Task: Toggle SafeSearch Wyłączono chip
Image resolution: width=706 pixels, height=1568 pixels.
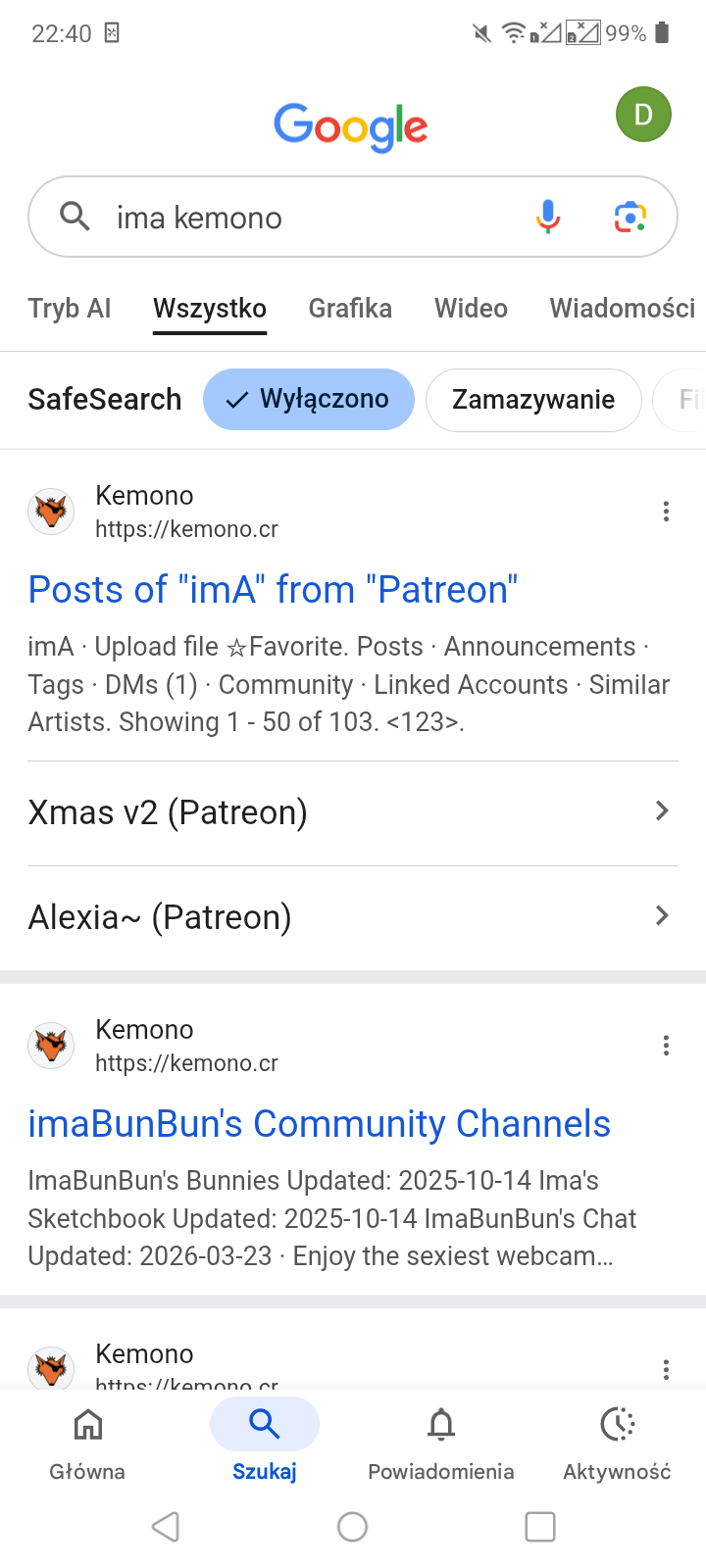Action: [309, 400]
